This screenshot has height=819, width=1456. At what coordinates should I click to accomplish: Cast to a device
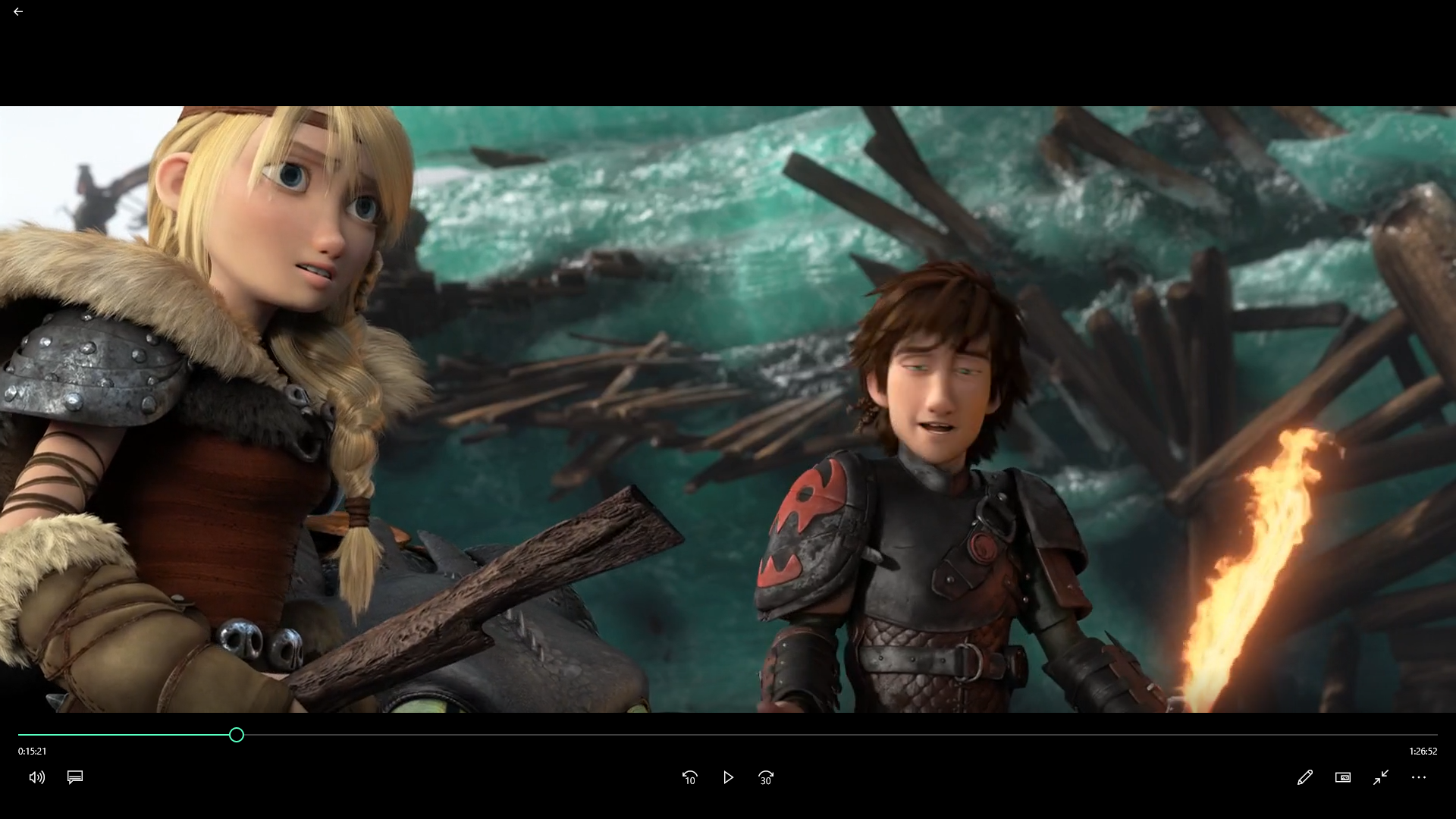pyautogui.click(x=1342, y=777)
